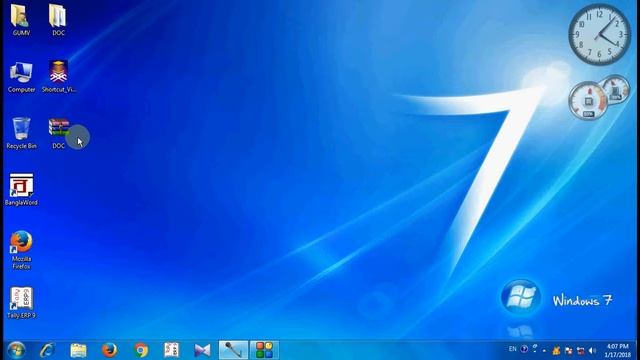Click the small memory meter gadget dial

click(x=616, y=89)
